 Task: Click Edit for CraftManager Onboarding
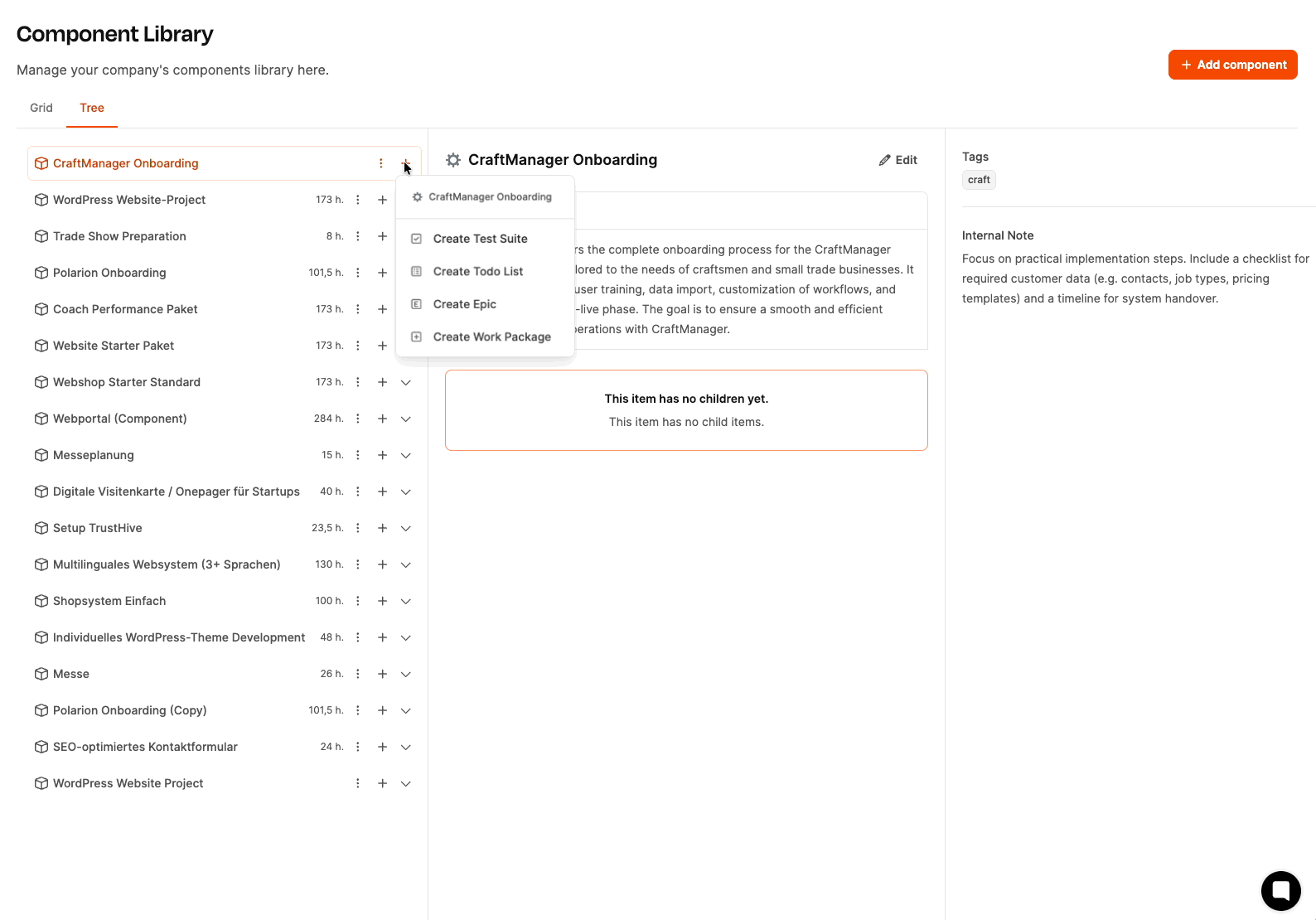point(898,160)
